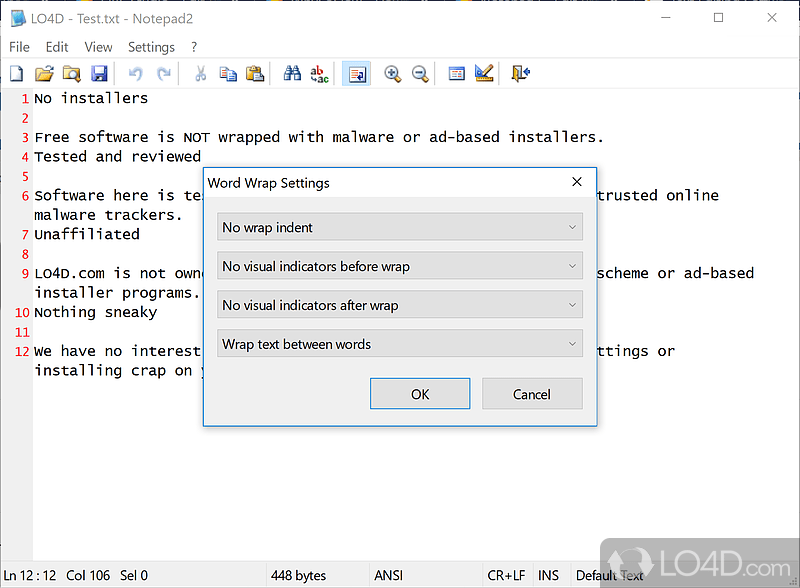Click the Exit door icon
This screenshot has width=800, height=588.
(520, 74)
